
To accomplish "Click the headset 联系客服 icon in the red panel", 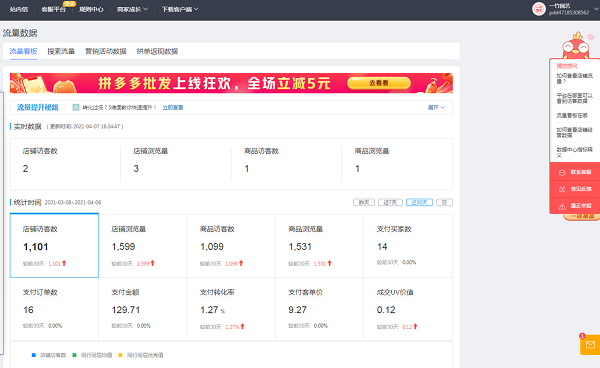I will click(x=562, y=172).
